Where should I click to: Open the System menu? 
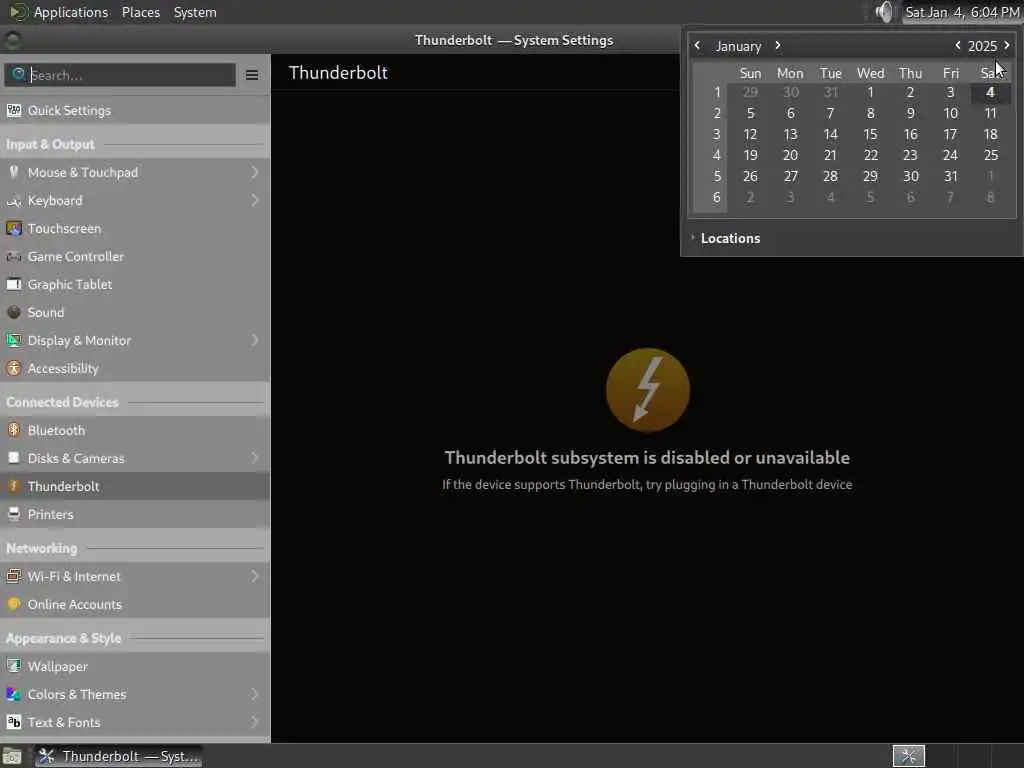click(195, 12)
